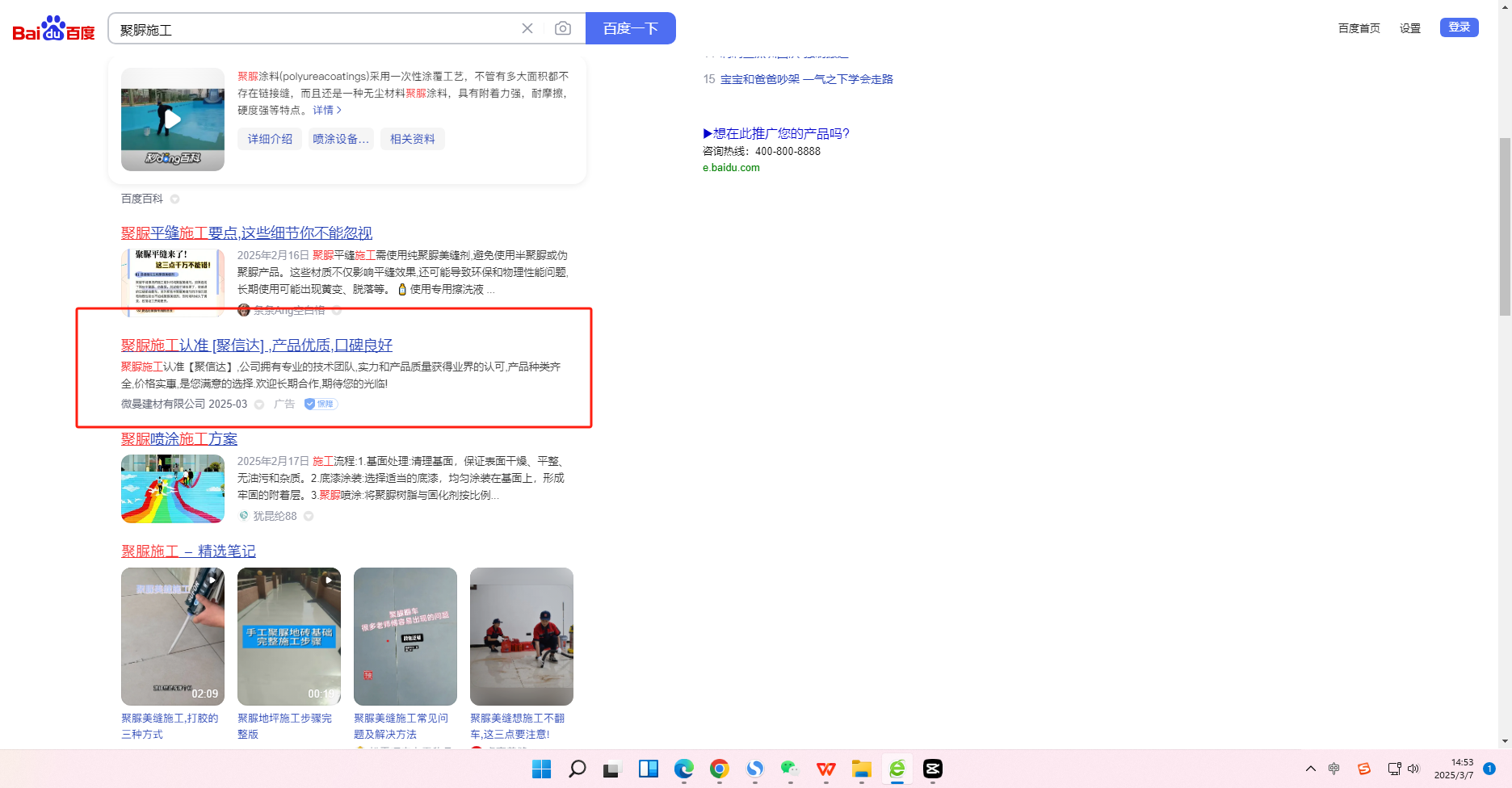
Task: Open camera image search
Action: [x=563, y=28]
